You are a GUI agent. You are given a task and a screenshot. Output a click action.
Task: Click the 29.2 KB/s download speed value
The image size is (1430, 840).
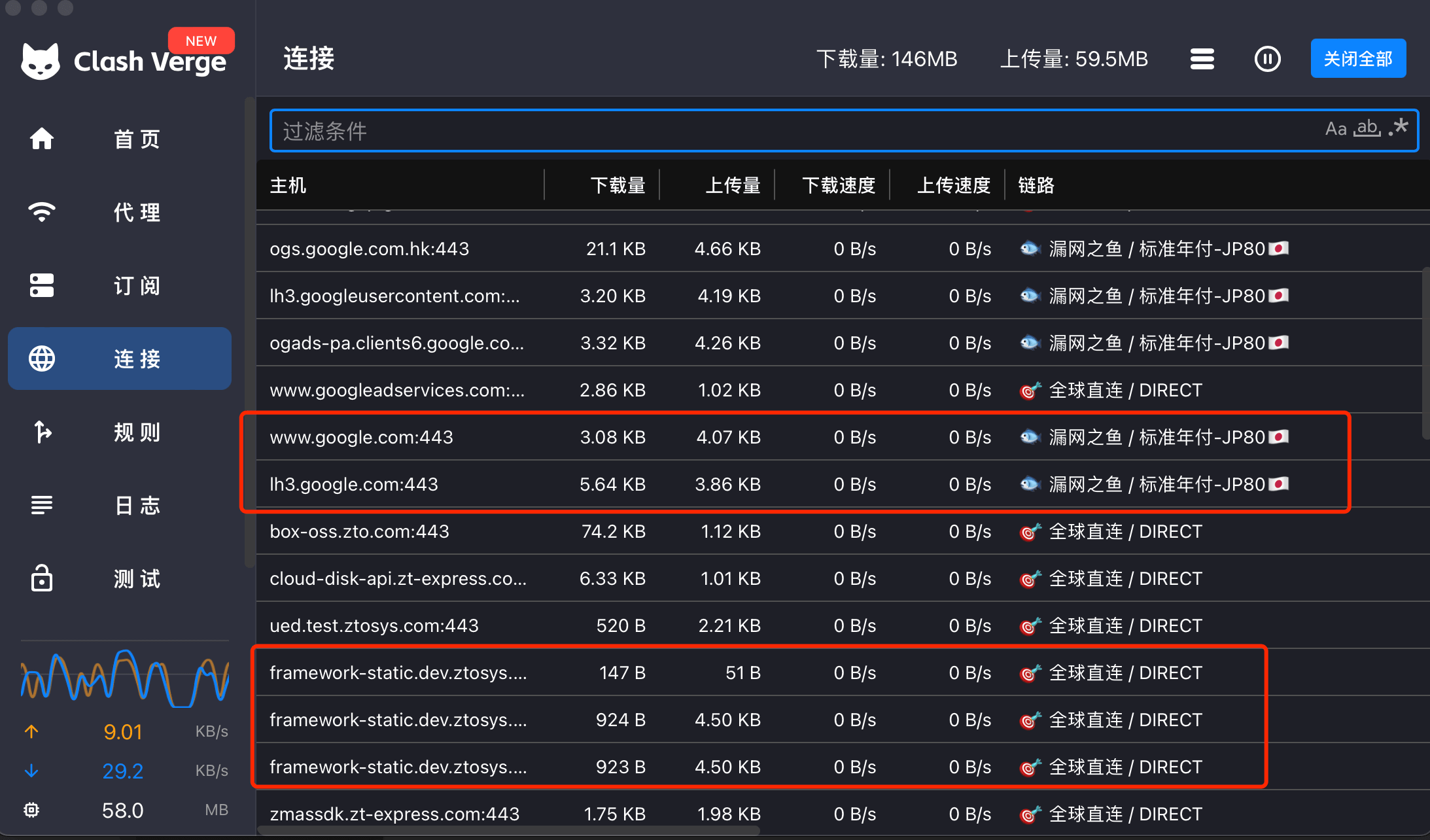coord(123,771)
